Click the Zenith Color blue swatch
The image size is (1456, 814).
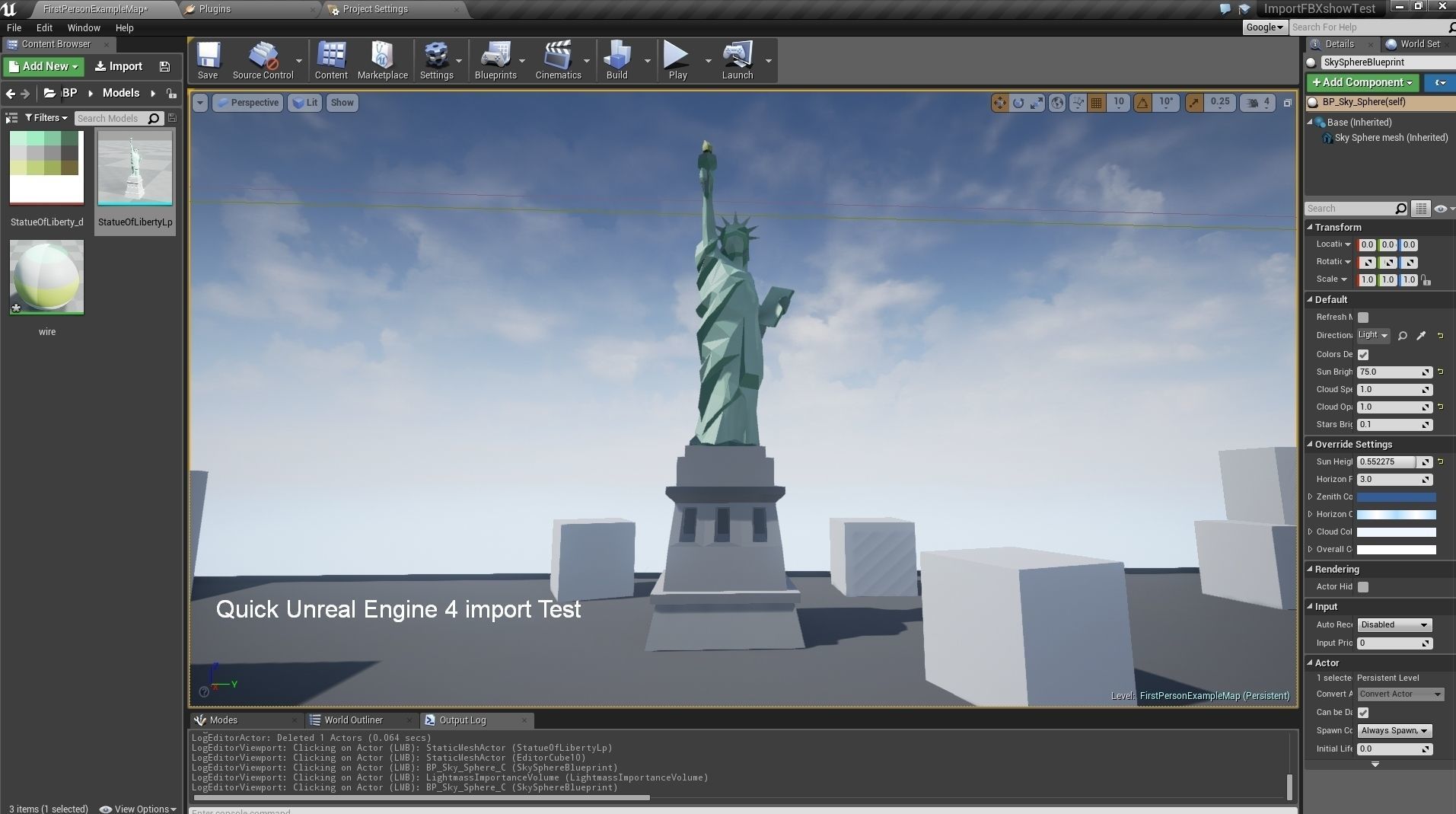(x=1396, y=497)
